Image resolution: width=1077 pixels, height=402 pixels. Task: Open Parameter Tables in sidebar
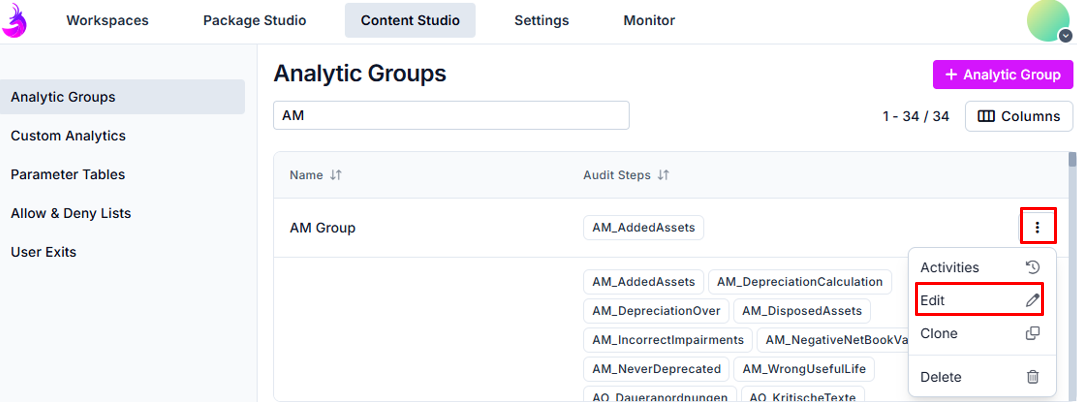68,174
